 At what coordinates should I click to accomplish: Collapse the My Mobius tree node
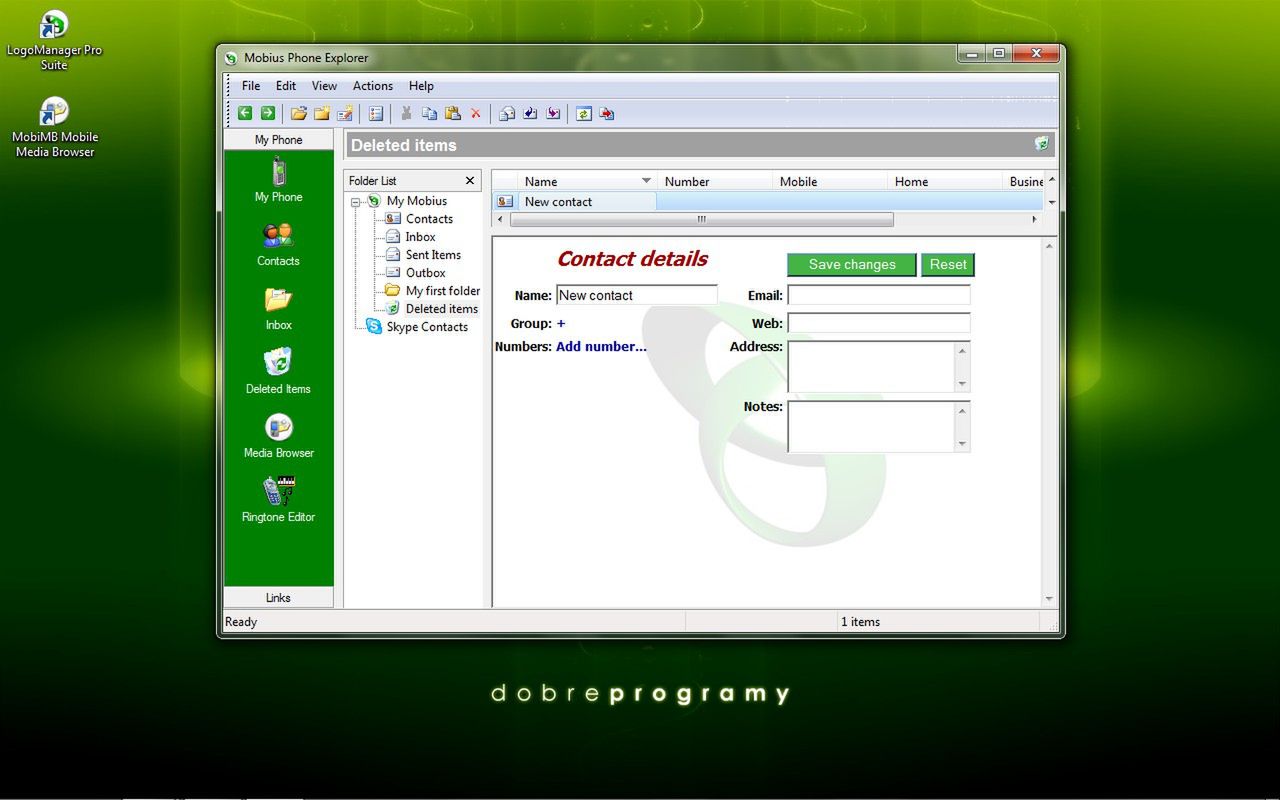[357, 200]
